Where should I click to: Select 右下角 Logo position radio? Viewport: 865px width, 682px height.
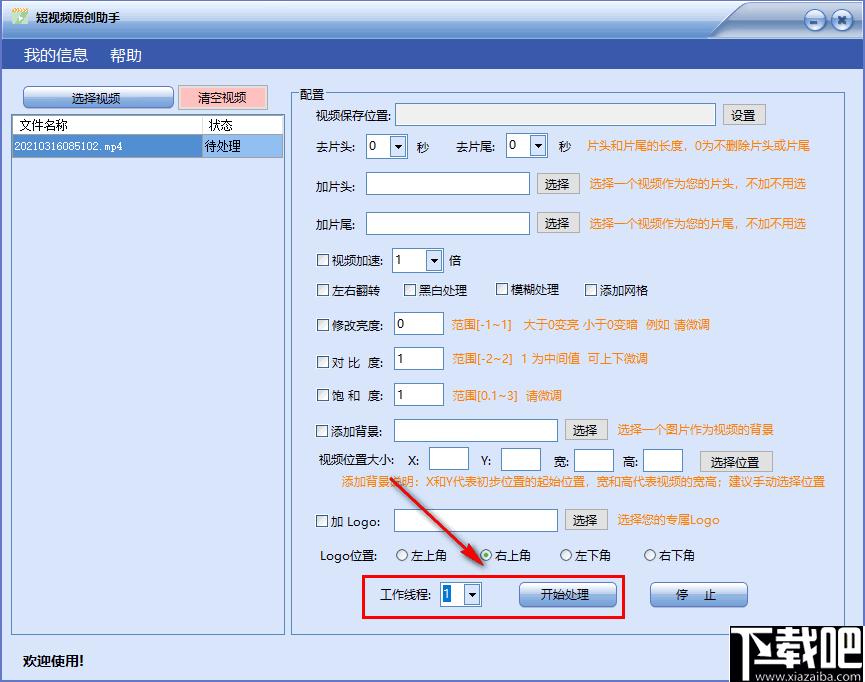click(x=650, y=555)
